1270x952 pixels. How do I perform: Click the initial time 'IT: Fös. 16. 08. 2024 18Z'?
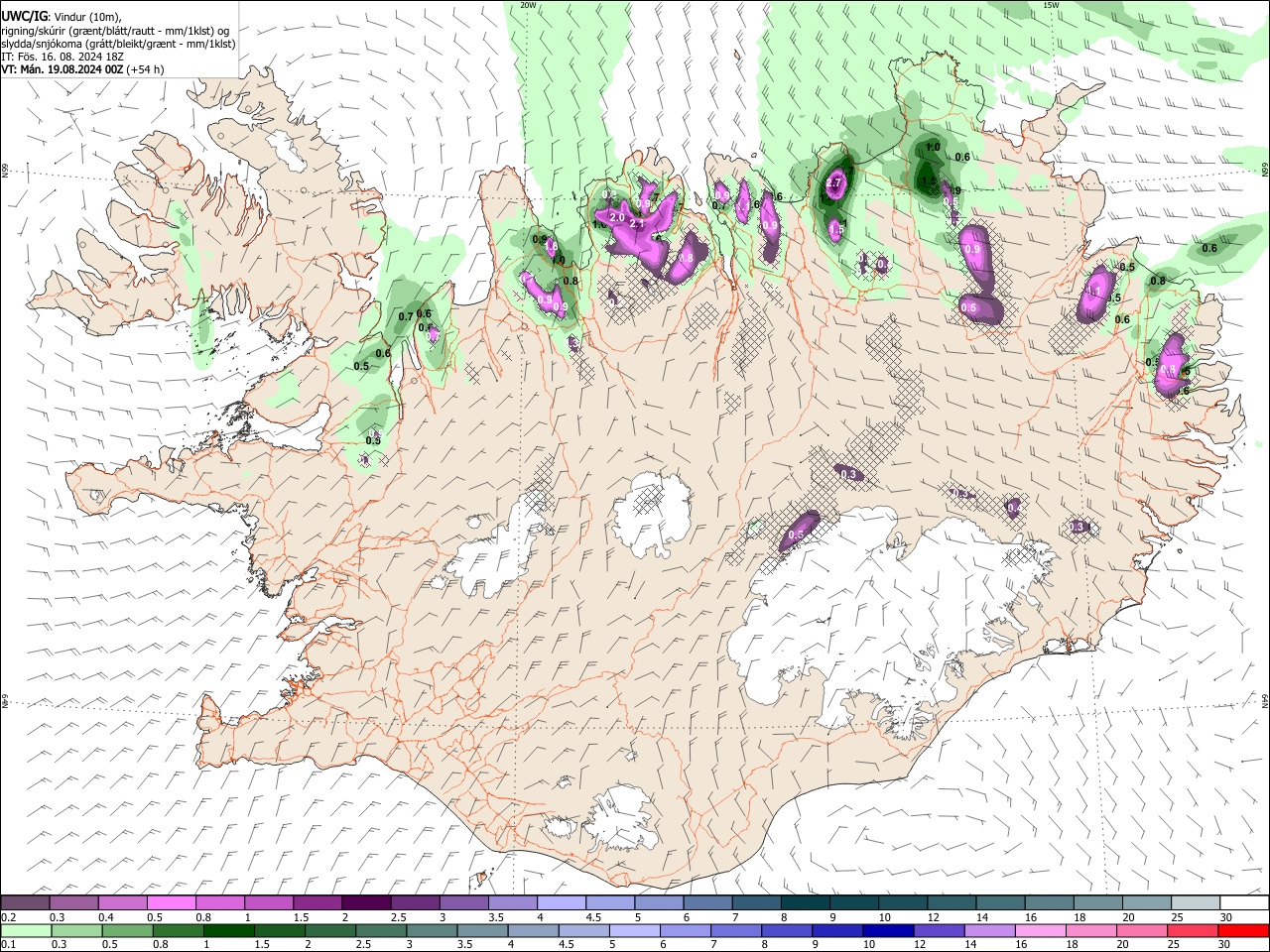[x=63, y=57]
